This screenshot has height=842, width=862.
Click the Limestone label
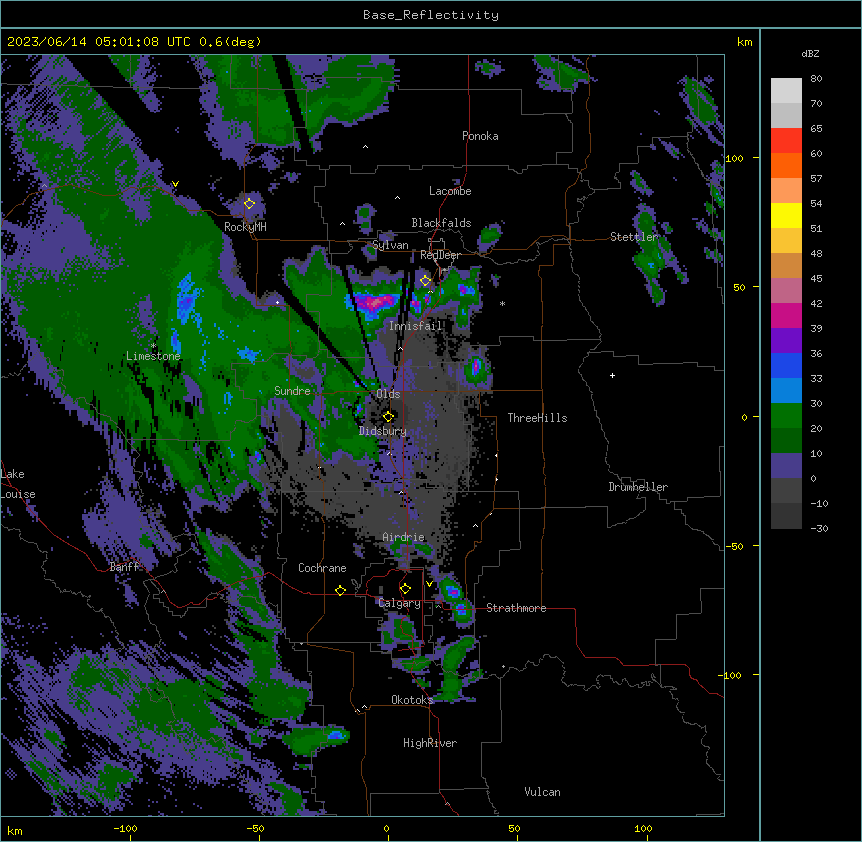click(x=153, y=356)
